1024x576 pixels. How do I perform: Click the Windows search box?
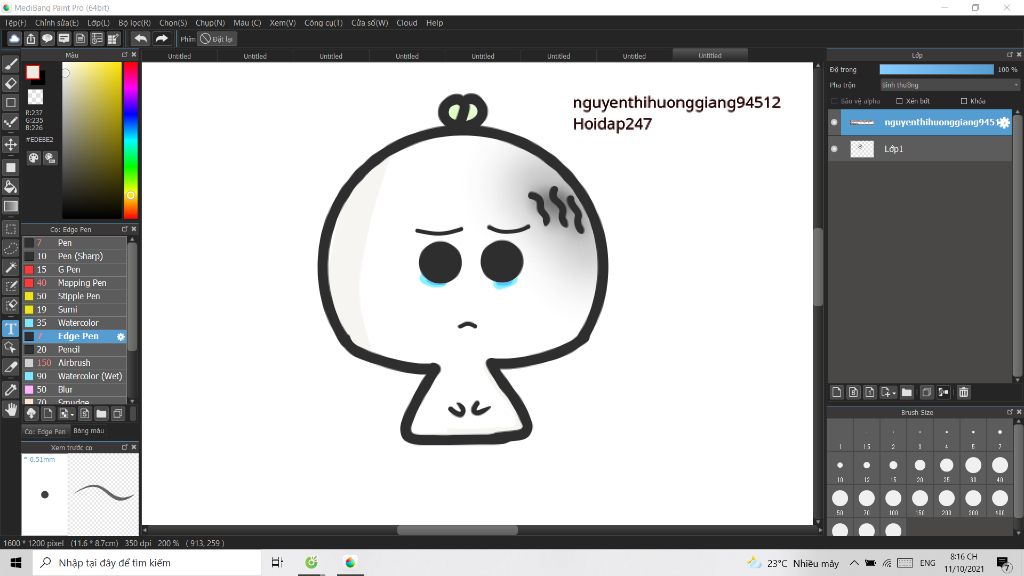point(147,562)
